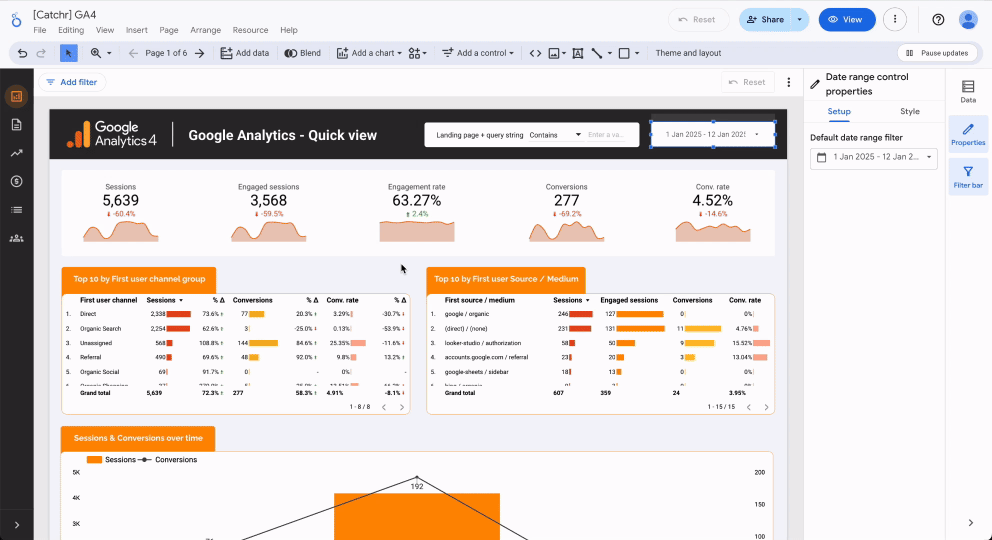This screenshot has height=540, width=992.
Task: Open the Insert menu
Action: [137, 30]
